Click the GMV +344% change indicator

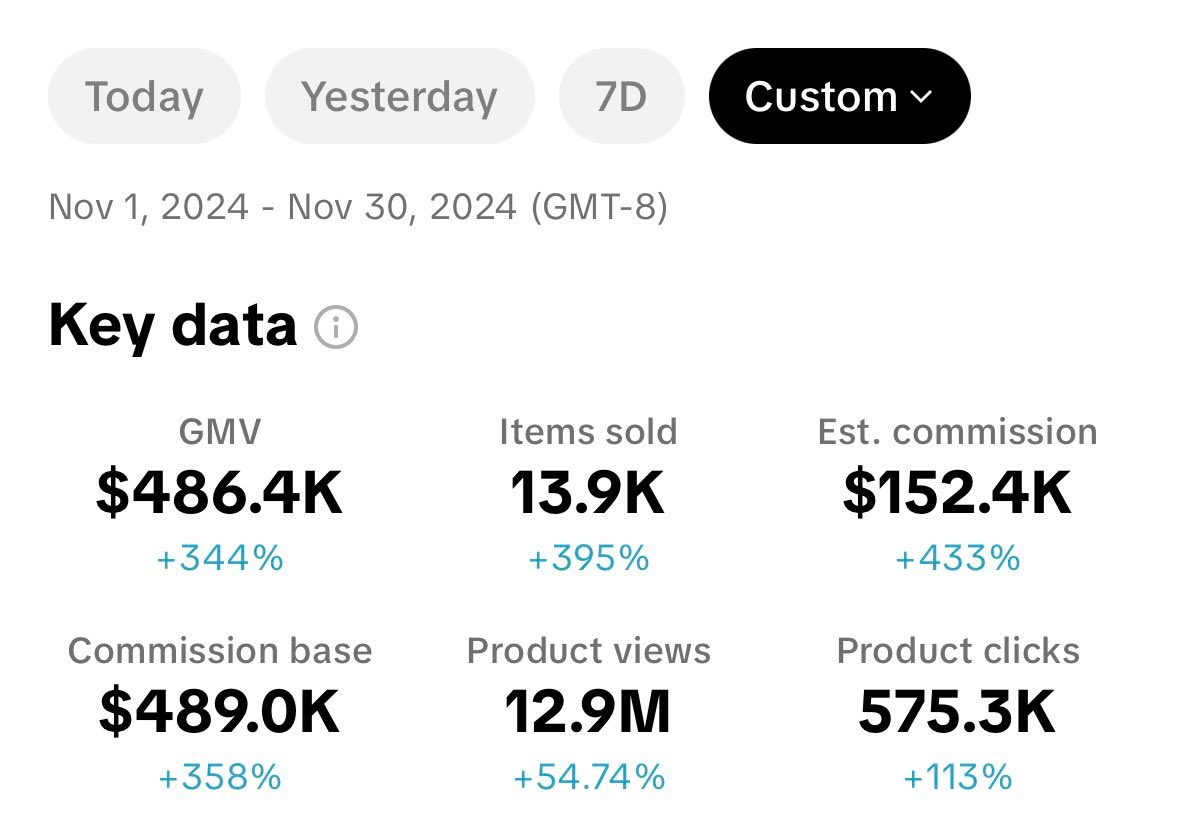coord(220,558)
